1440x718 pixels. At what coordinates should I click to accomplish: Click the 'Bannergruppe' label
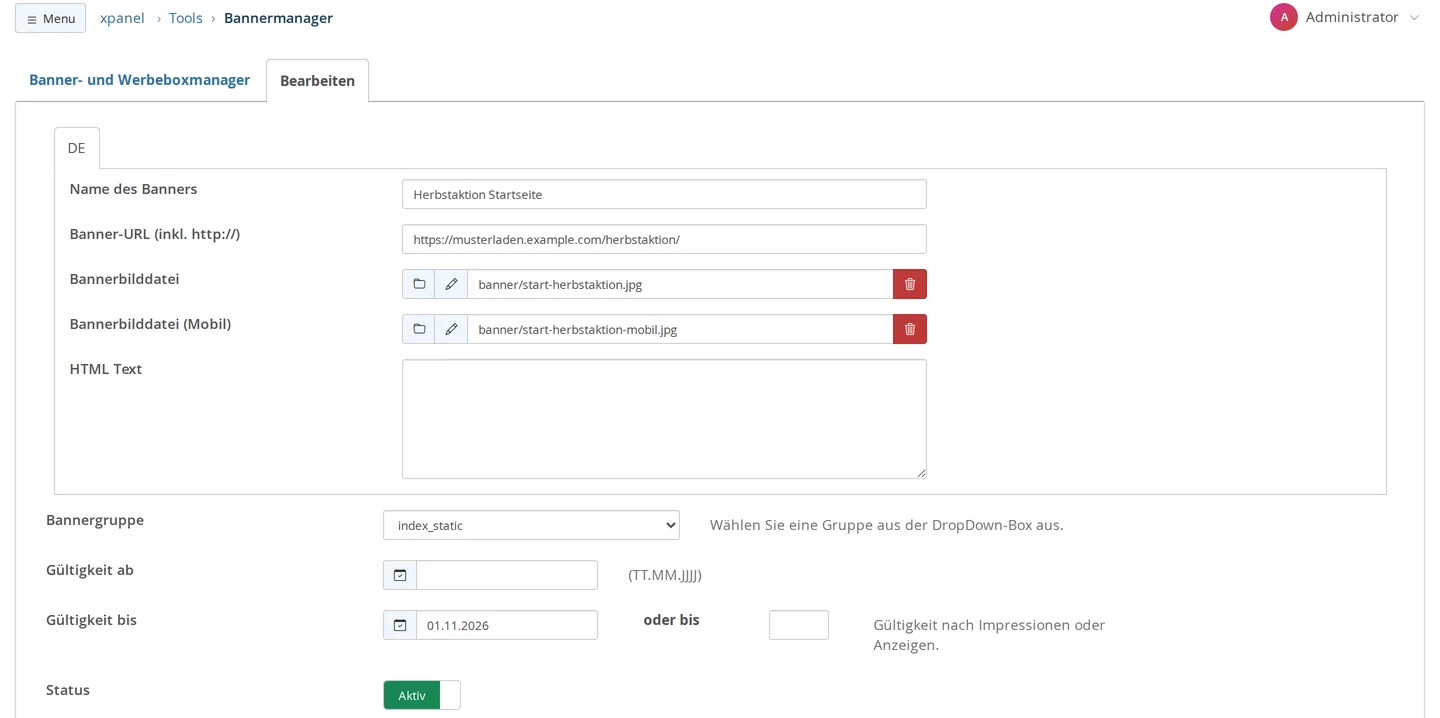[95, 520]
